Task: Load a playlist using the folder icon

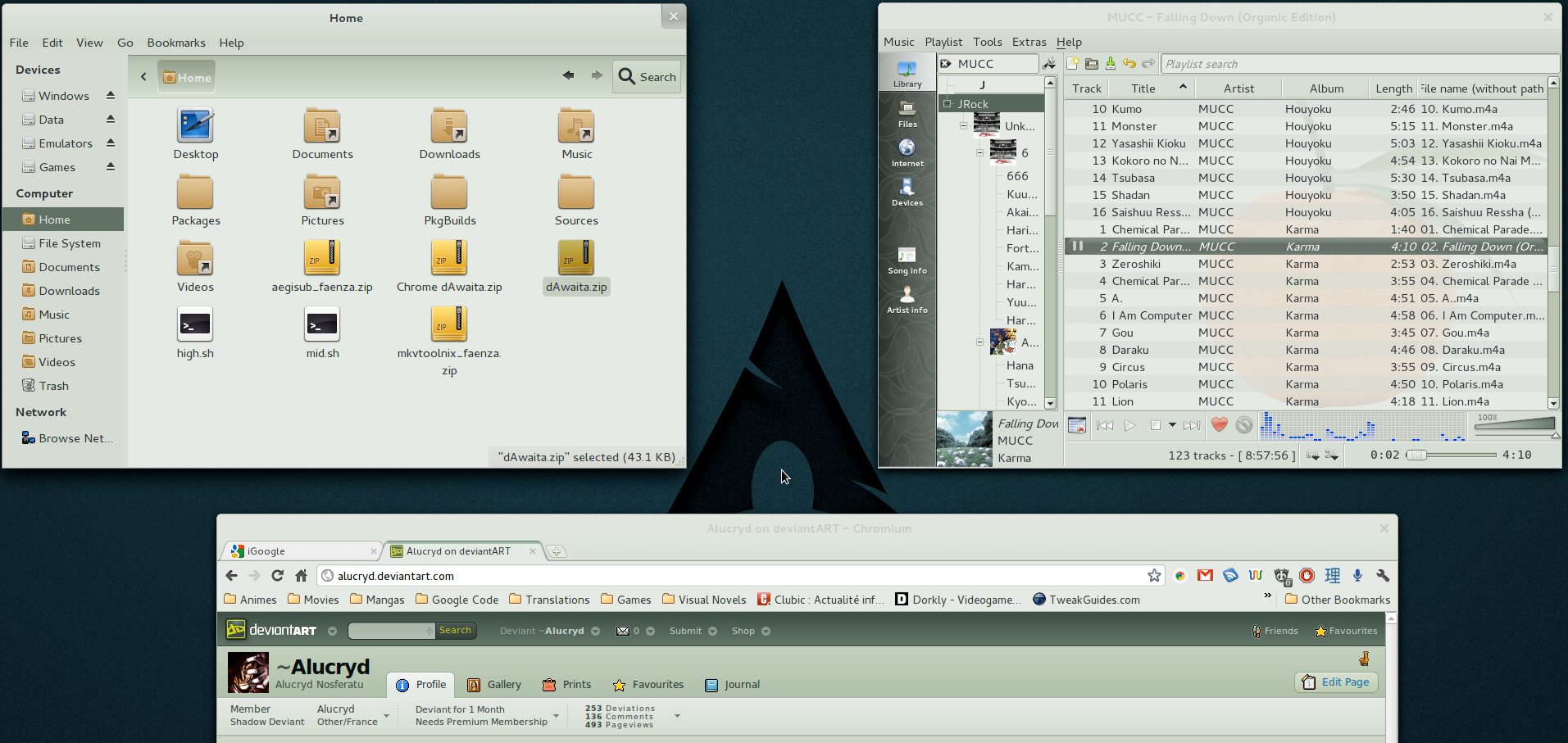Action: pos(1092,63)
